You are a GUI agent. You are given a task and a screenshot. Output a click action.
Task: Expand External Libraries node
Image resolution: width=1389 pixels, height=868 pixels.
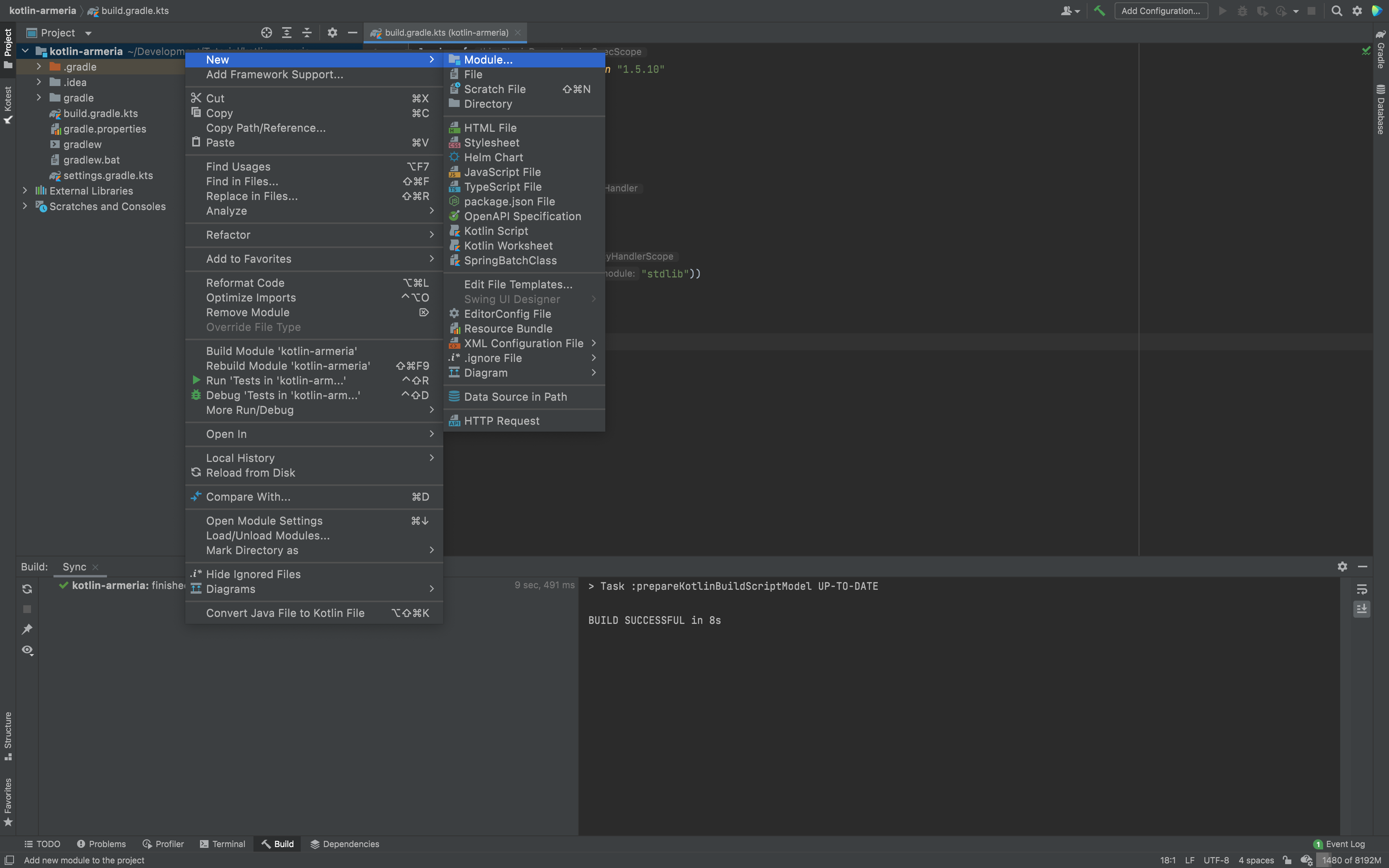coord(25,191)
